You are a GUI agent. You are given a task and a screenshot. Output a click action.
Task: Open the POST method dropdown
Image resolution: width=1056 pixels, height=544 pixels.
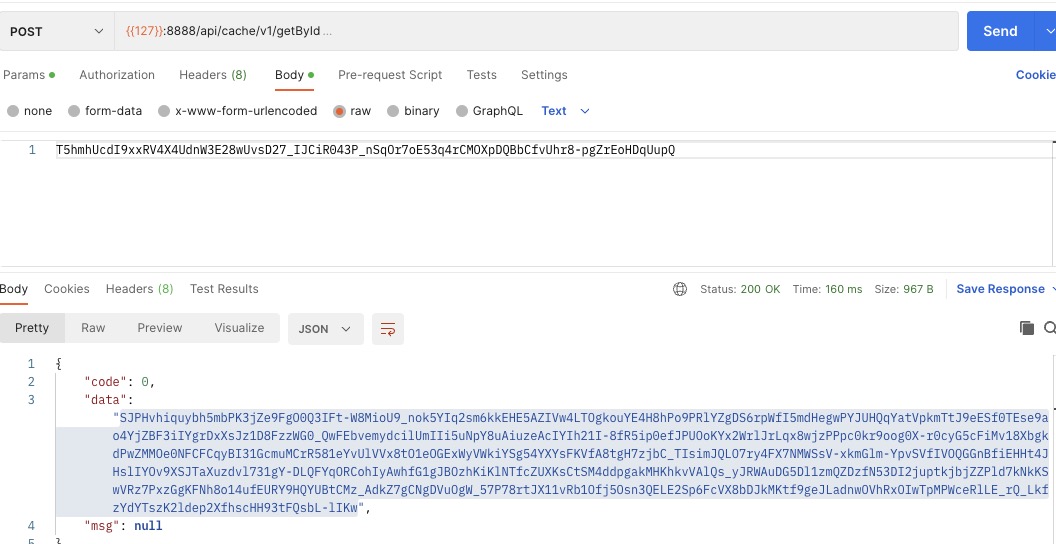tap(56, 31)
